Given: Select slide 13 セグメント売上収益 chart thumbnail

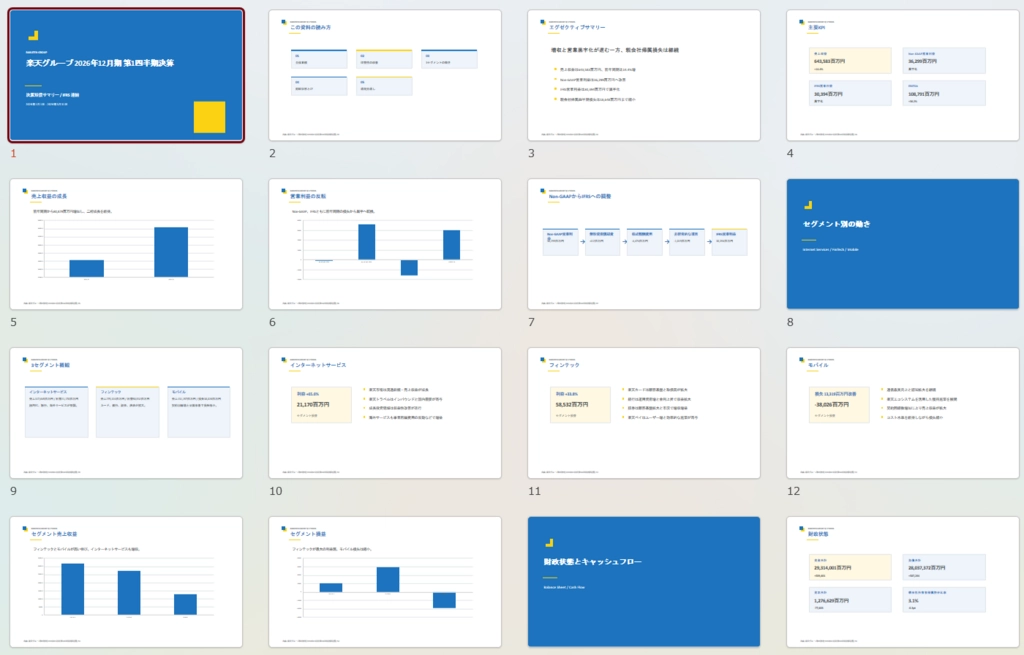Looking at the screenshot, I should pos(126,582).
